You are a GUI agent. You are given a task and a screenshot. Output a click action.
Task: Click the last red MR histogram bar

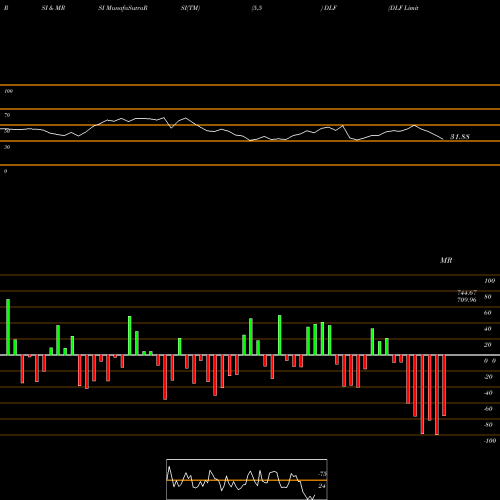pyautogui.click(x=444, y=385)
